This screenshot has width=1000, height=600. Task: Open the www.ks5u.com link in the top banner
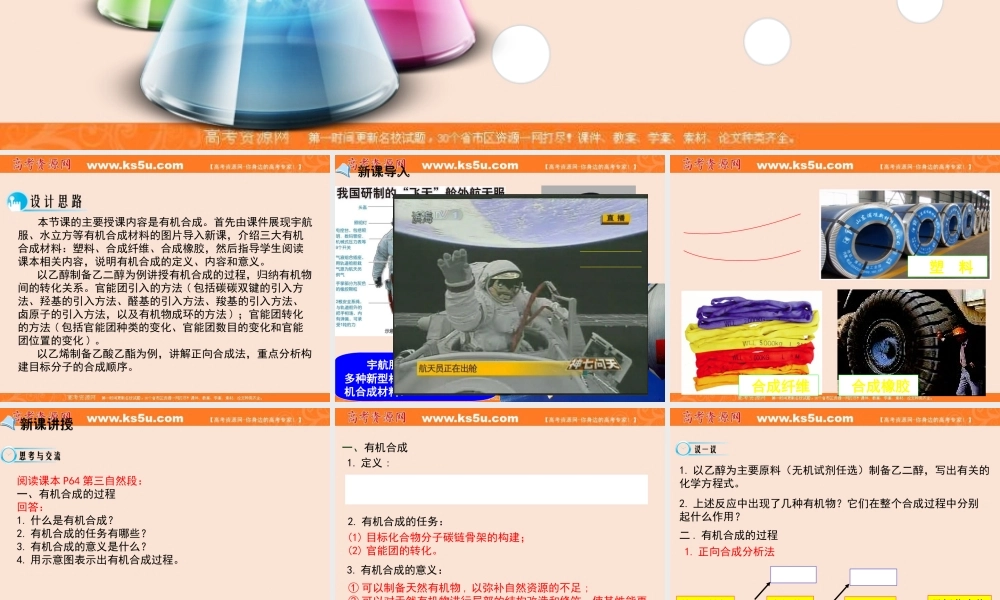click(131, 166)
